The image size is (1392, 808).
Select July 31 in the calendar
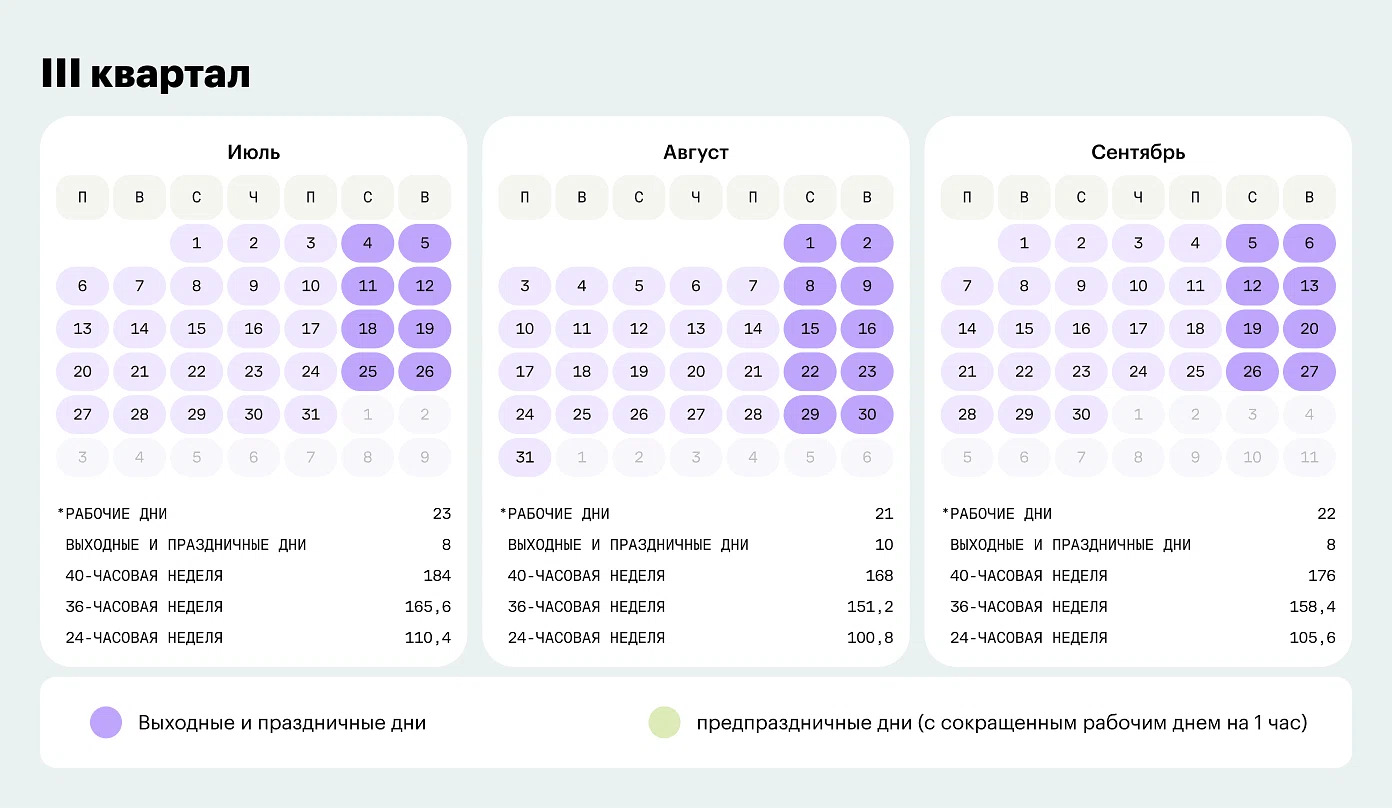pos(311,414)
